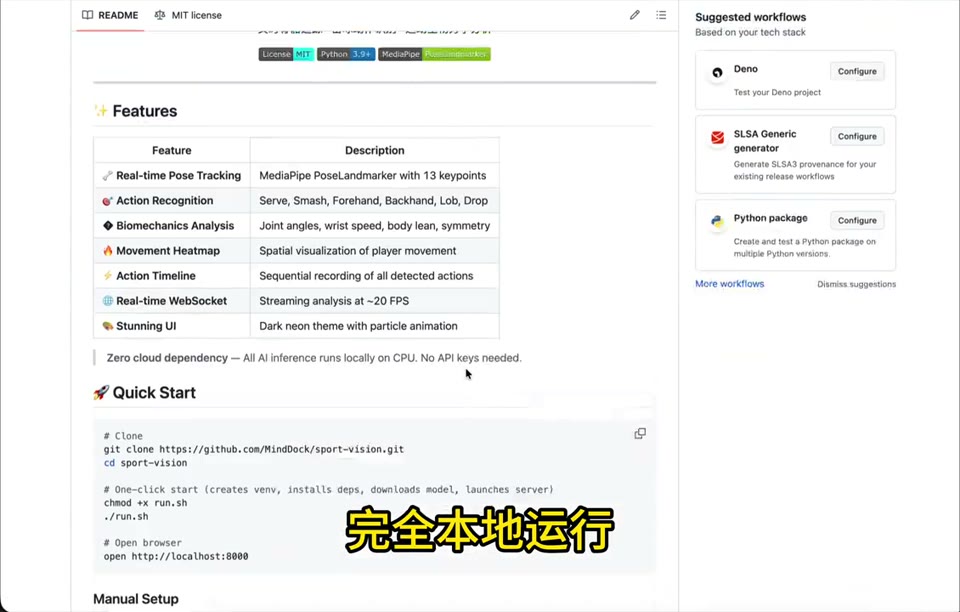Click the rocket emoji beside Quick Start

101,393
